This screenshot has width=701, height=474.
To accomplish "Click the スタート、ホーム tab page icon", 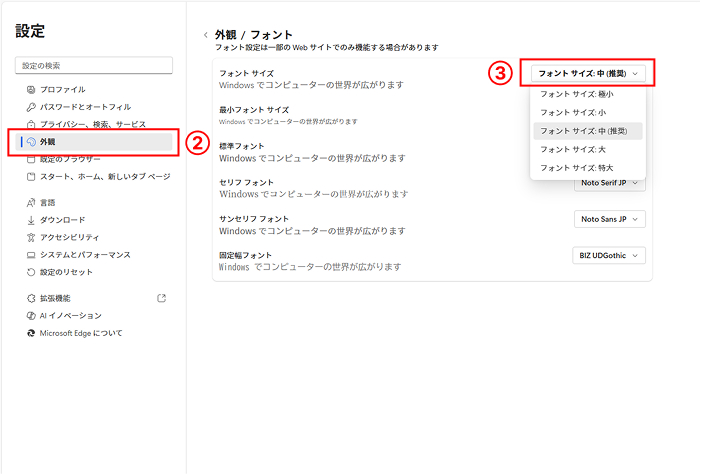I will click(x=31, y=177).
